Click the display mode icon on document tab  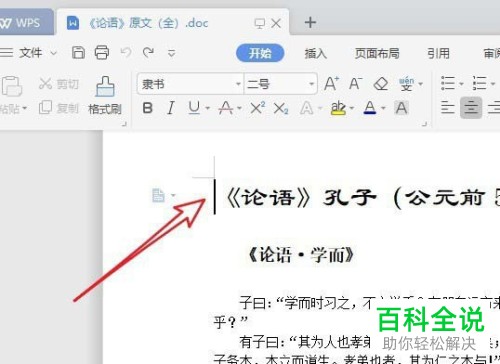click(259, 23)
